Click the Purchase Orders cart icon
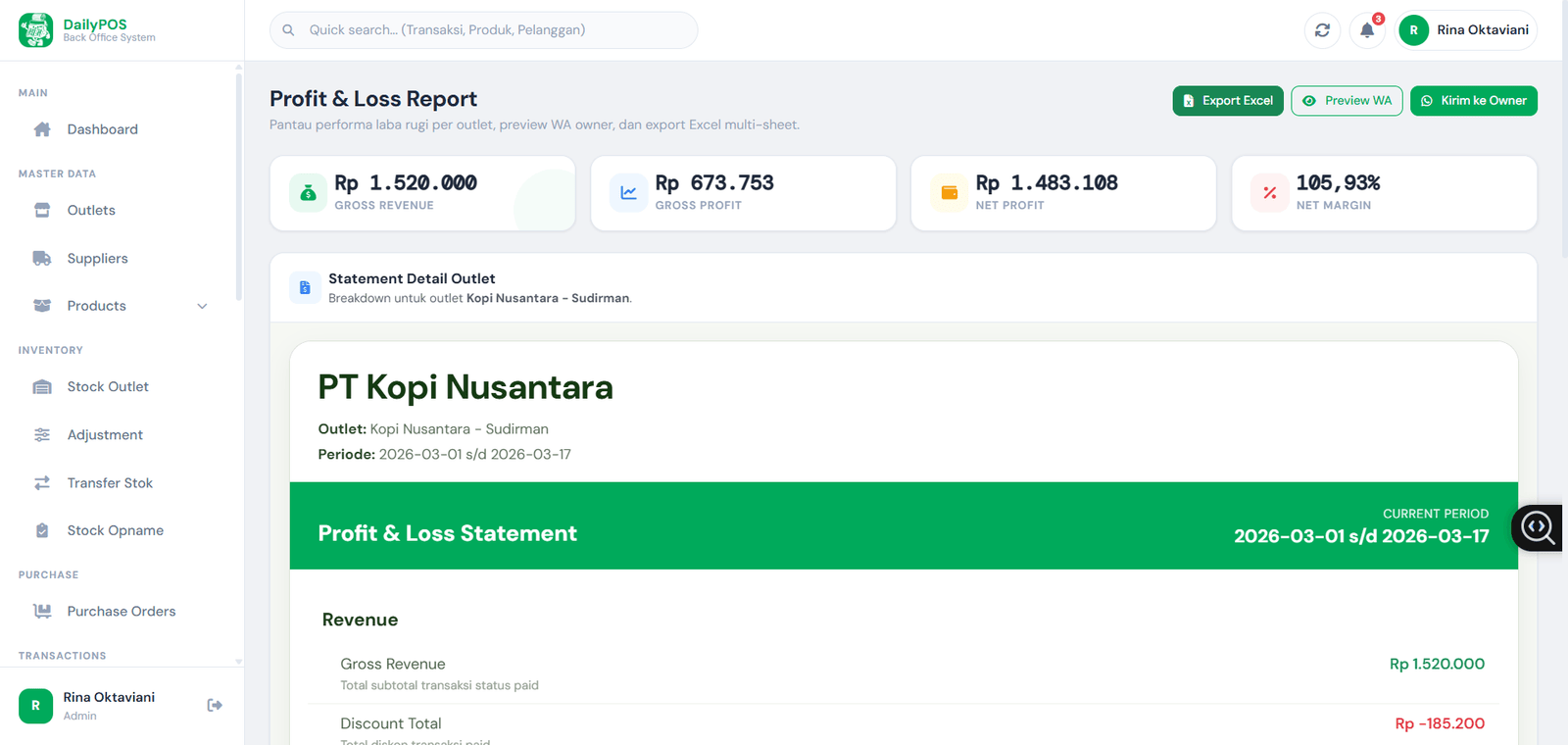 (42, 612)
